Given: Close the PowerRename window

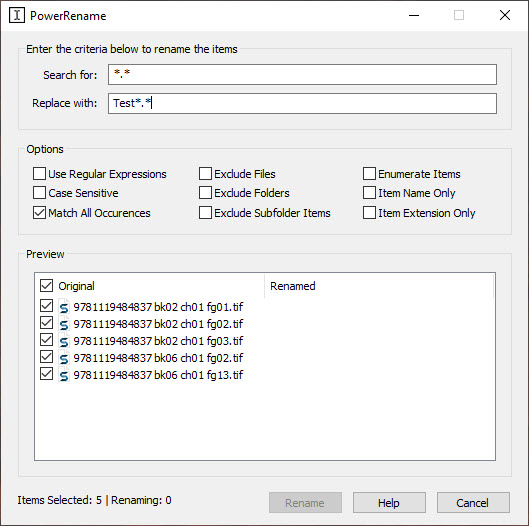Looking at the screenshot, I should click(505, 15).
